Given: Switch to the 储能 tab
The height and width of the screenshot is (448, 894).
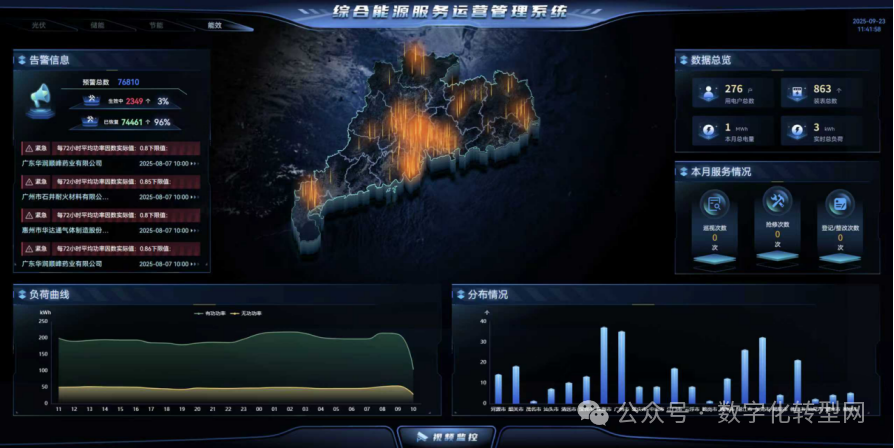Looking at the screenshot, I should coord(97,25).
